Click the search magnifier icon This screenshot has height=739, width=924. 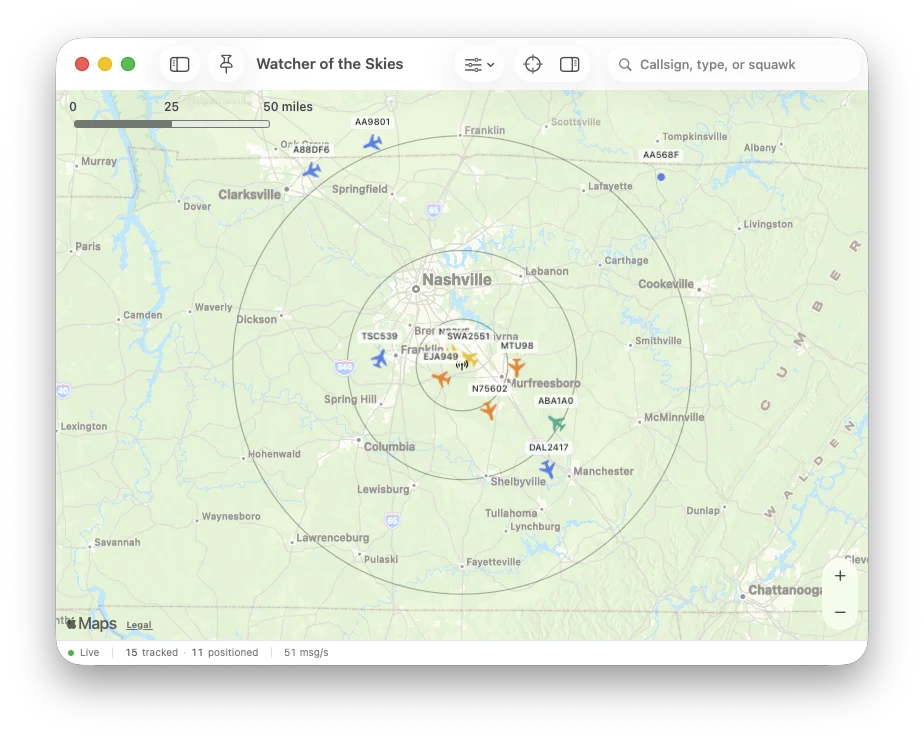(x=625, y=65)
